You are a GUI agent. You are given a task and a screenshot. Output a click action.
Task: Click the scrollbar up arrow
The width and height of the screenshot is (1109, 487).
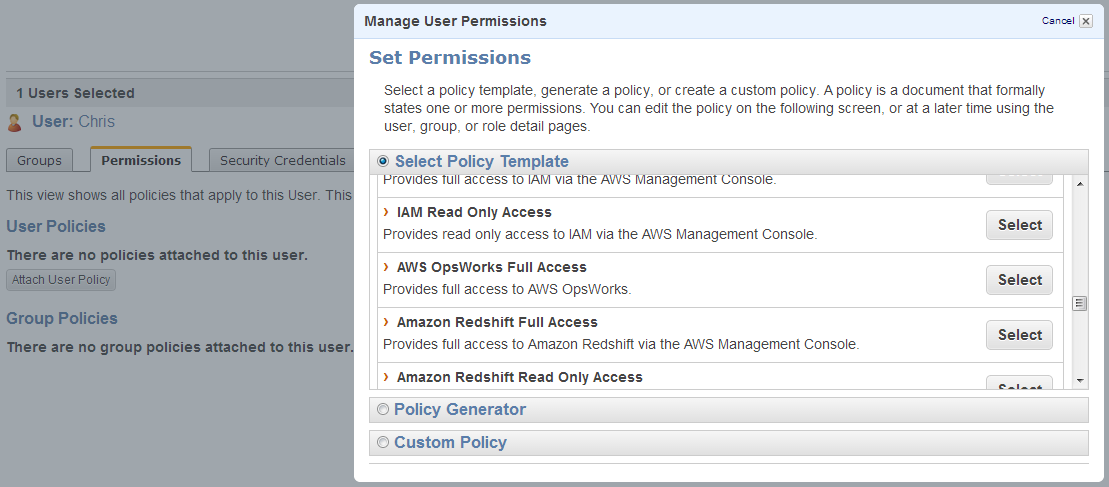pyautogui.click(x=1079, y=184)
